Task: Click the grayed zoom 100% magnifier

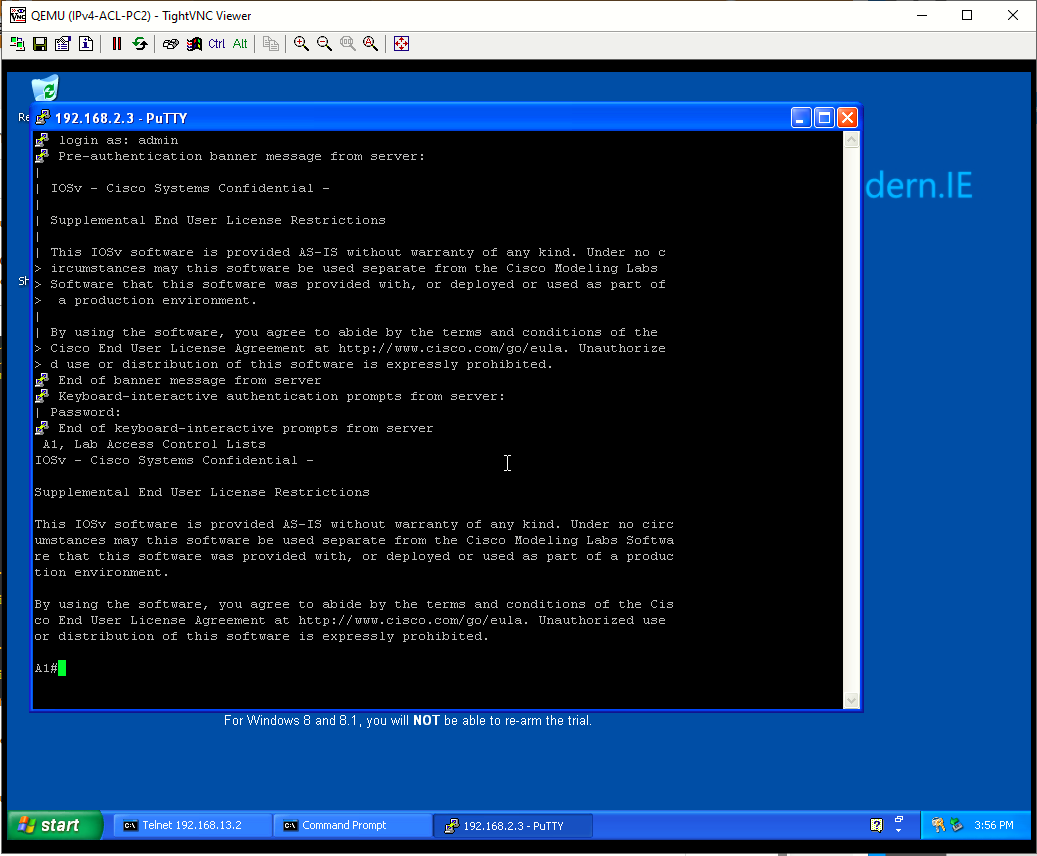Action: [347, 44]
